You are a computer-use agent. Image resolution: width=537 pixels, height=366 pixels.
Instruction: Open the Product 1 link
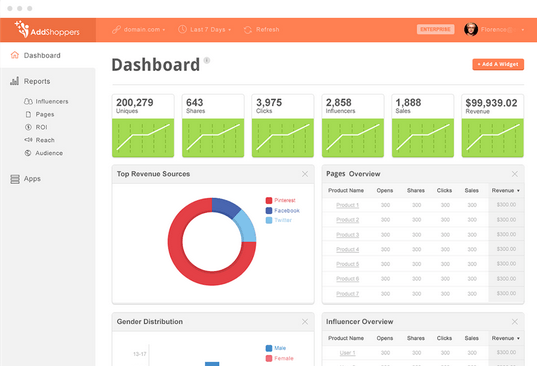[347, 205]
